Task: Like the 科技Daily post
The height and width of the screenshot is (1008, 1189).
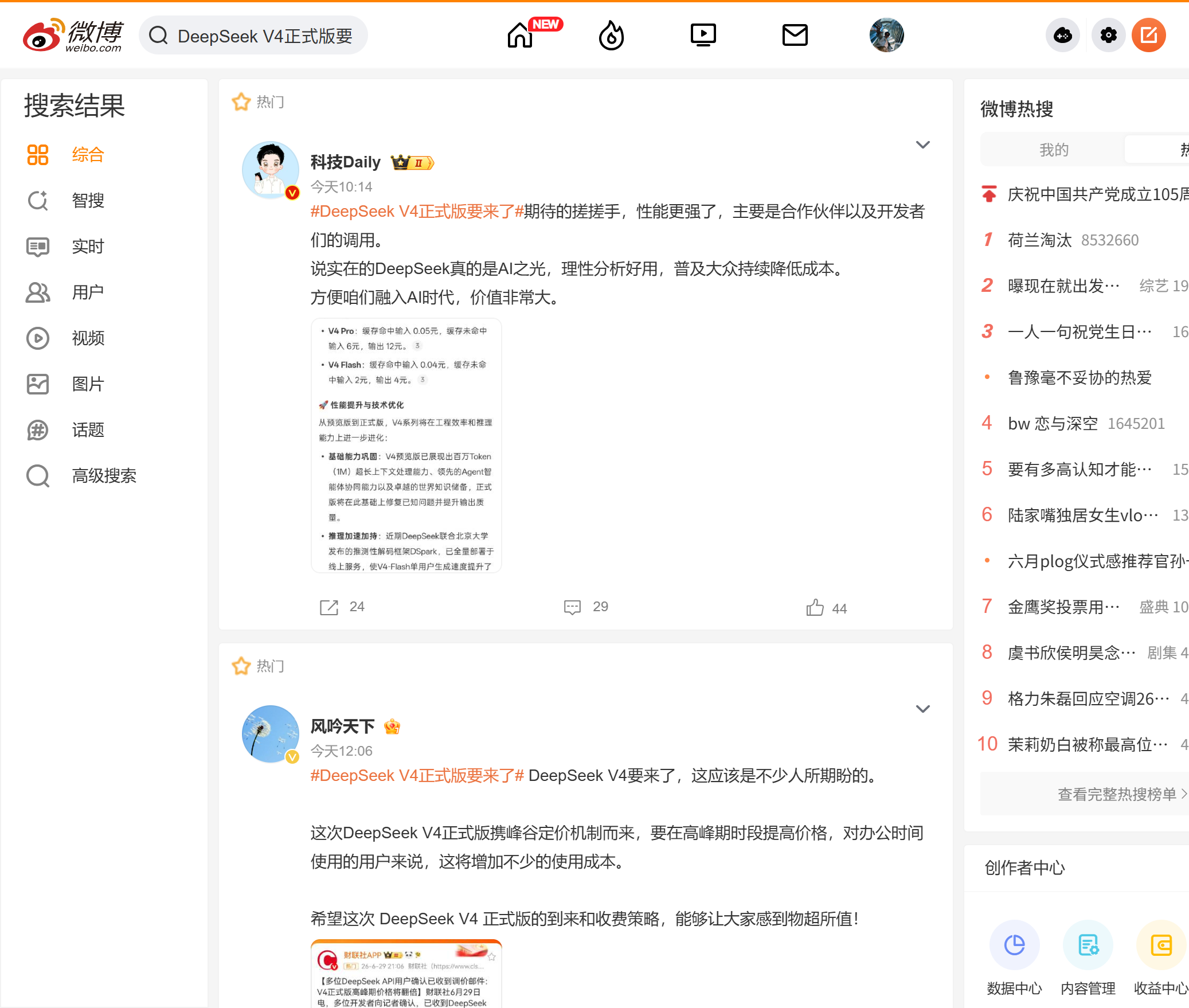Action: click(827, 608)
